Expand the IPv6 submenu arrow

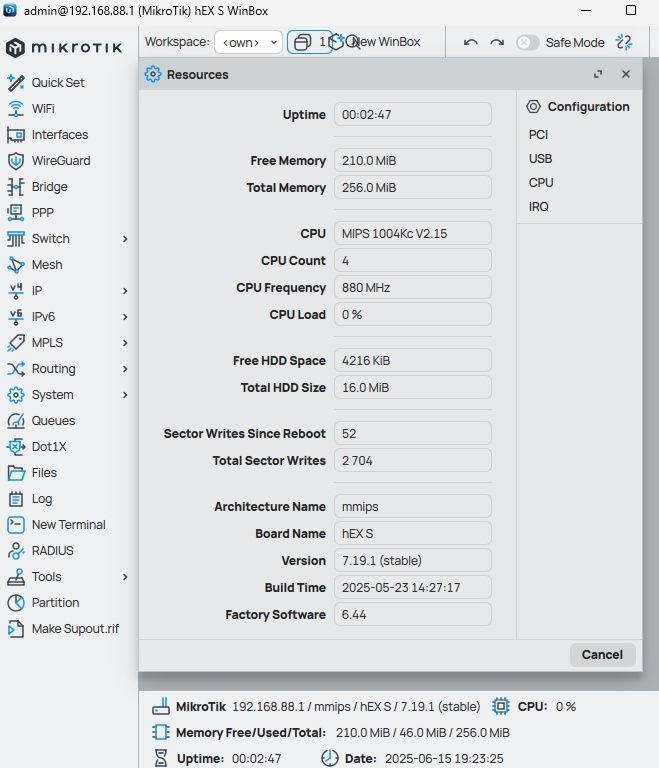tap(125, 316)
